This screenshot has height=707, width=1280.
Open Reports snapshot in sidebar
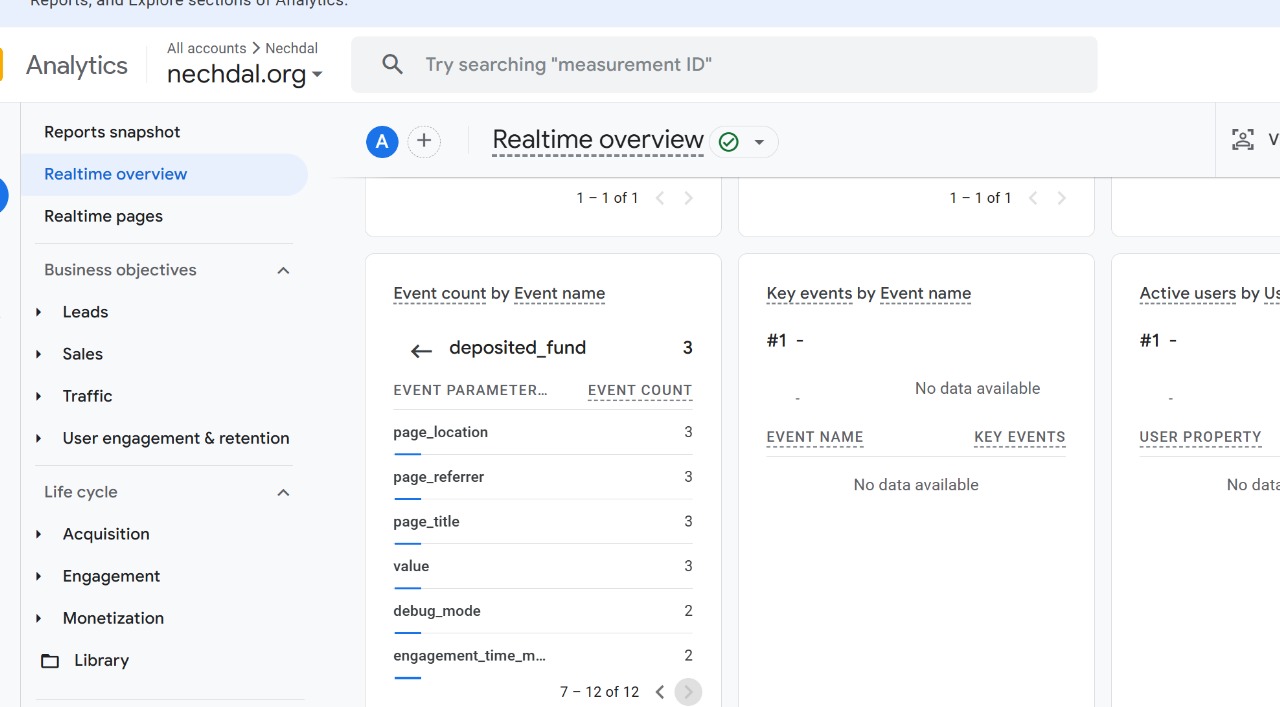112,132
